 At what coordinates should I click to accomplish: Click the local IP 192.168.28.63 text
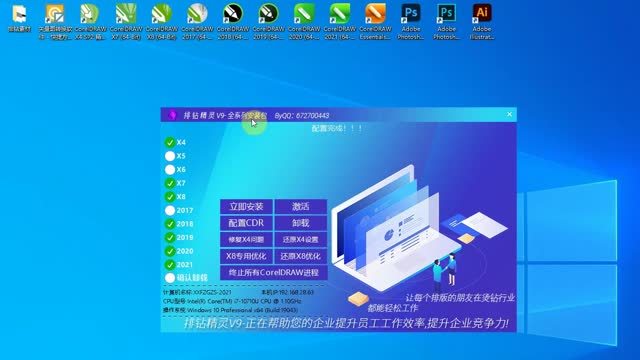coord(287,292)
